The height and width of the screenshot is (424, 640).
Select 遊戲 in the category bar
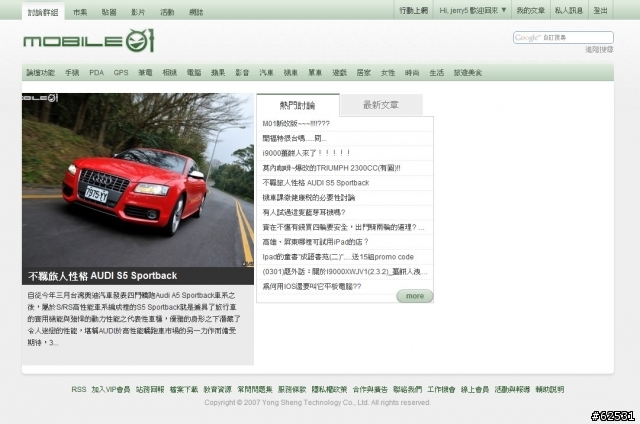tap(340, 73)
